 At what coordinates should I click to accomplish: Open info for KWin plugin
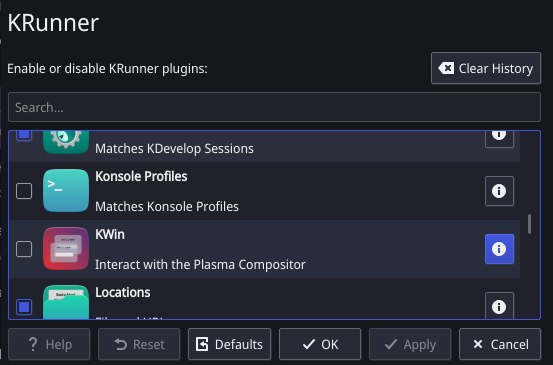499,249
